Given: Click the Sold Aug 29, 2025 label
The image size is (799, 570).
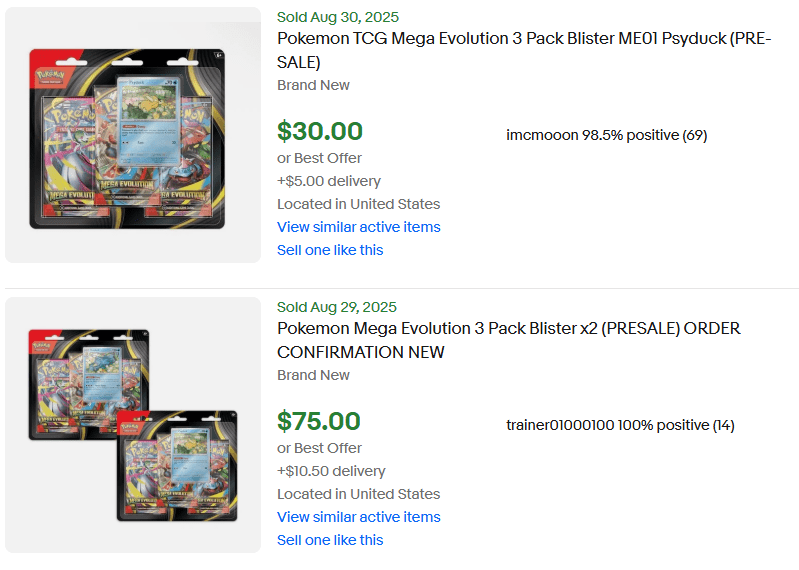Looking at the screenshot, I should coord(337,307).
